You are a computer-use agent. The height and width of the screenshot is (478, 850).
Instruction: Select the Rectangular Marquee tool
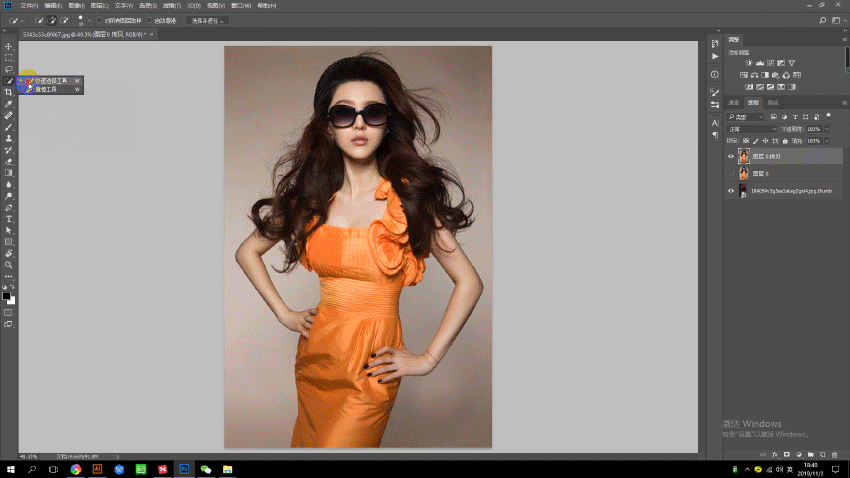coord(9,58)
